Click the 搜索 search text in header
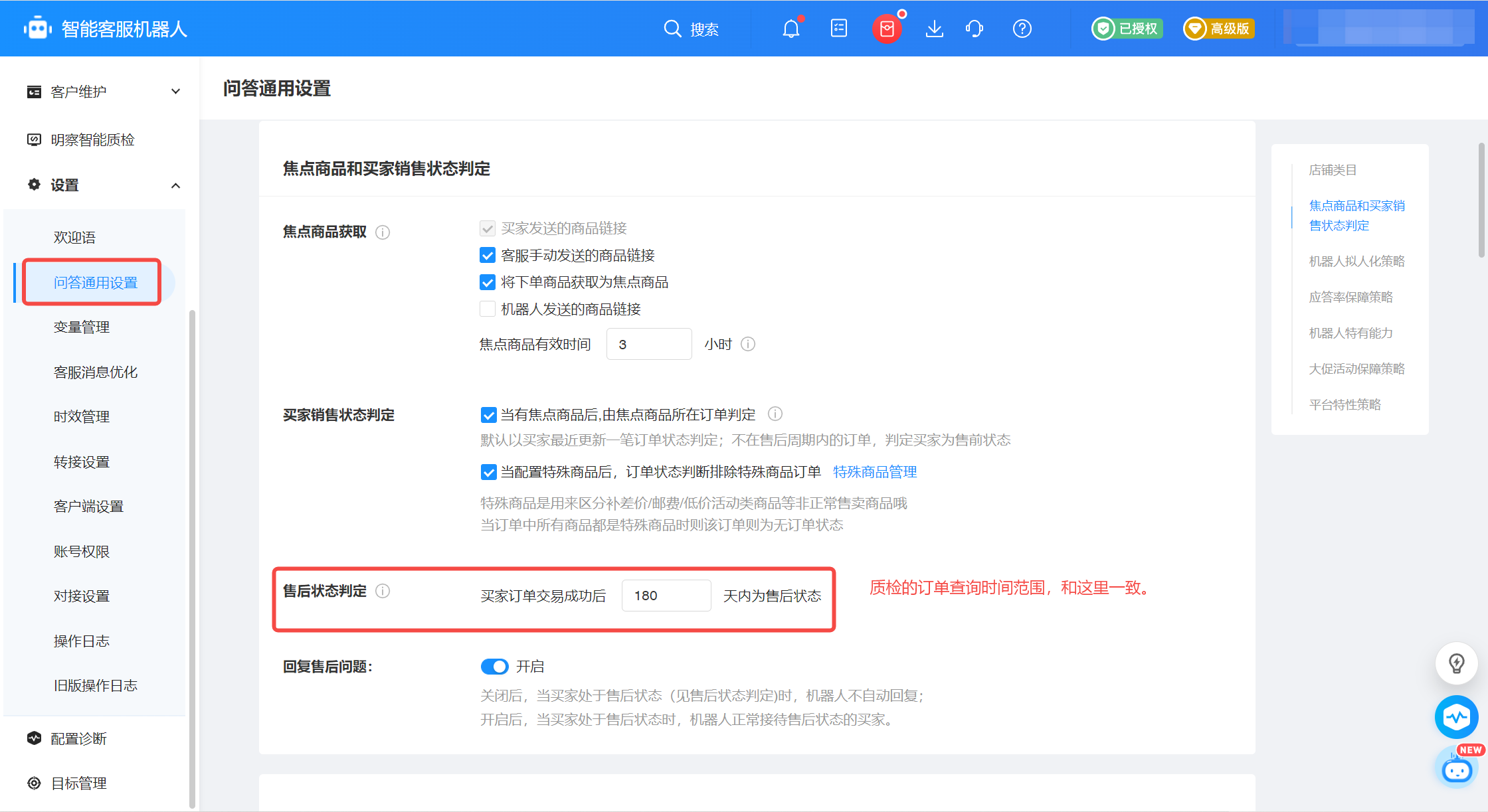 (x=704, y=29)
